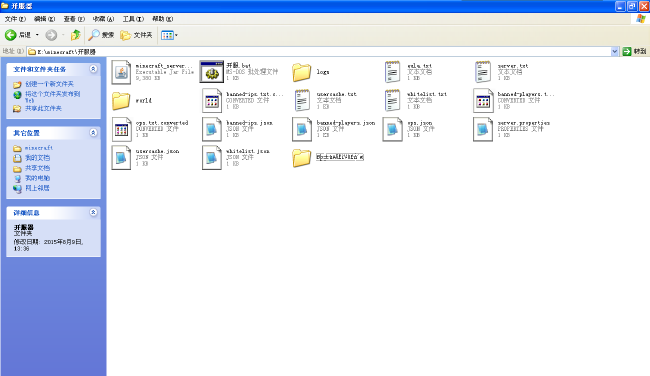Click publish this folder to Web link
Screen dimensions: 650x376
coord(52,97)
